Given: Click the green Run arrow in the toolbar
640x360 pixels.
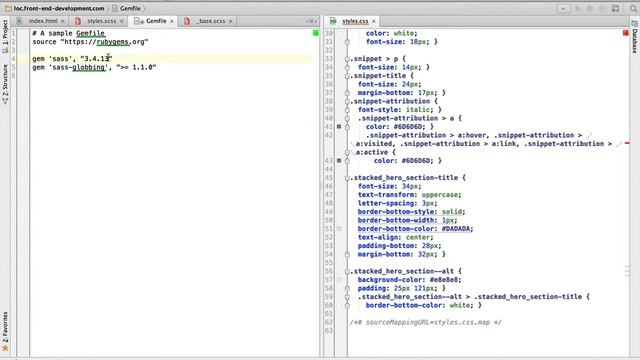Looking at the screenshot, I should pos(578,9).
